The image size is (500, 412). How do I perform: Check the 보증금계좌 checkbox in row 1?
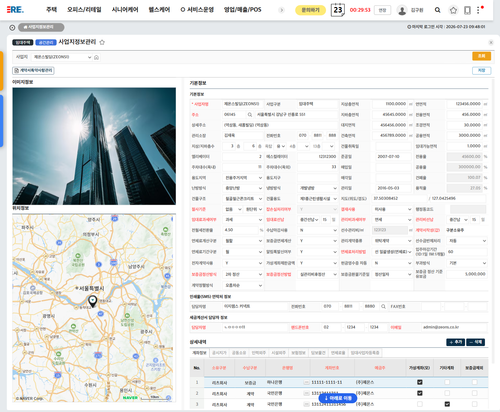[474, 382]
